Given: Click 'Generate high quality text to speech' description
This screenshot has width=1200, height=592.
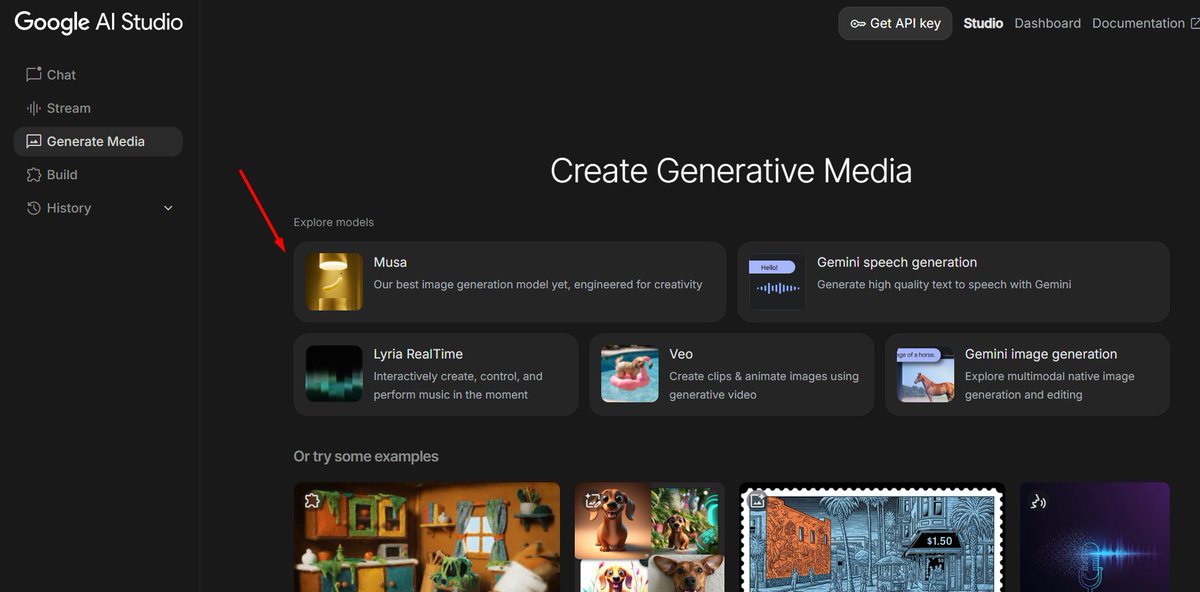Looking at the screenshot, I should tap(944, 285).
